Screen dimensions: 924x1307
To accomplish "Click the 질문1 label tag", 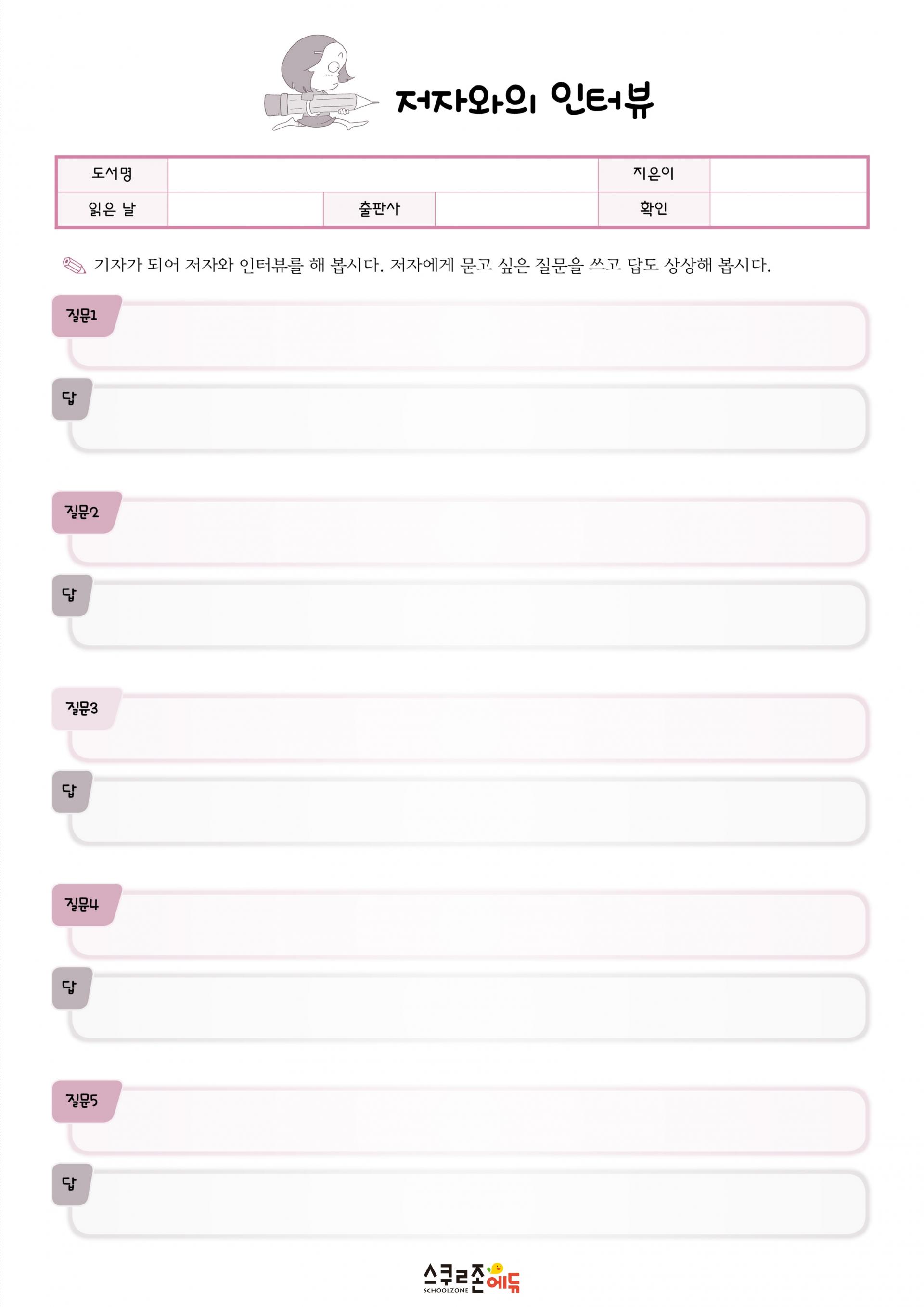I will tap(84, 315).
